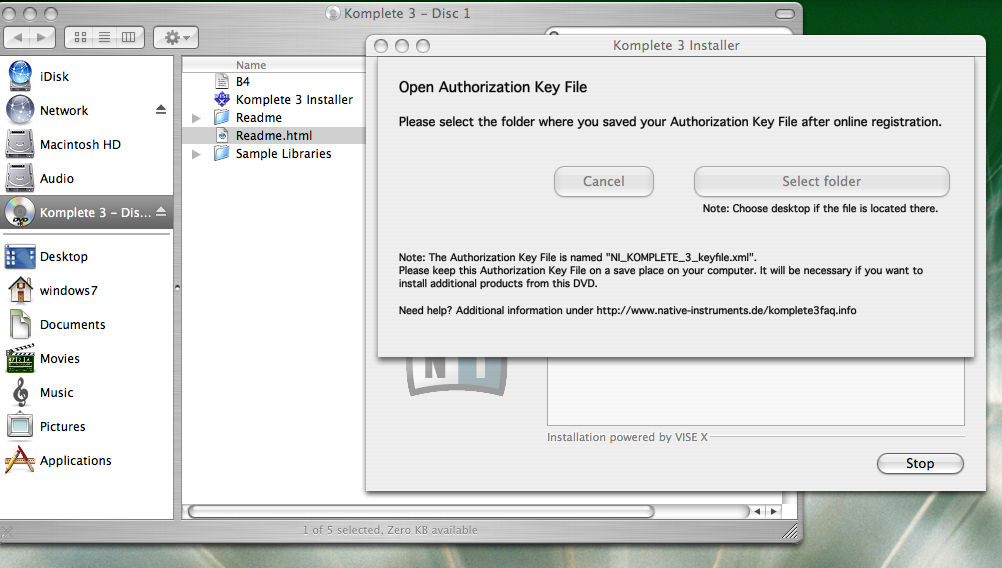Sort the file list by Name column

point(250,65)
